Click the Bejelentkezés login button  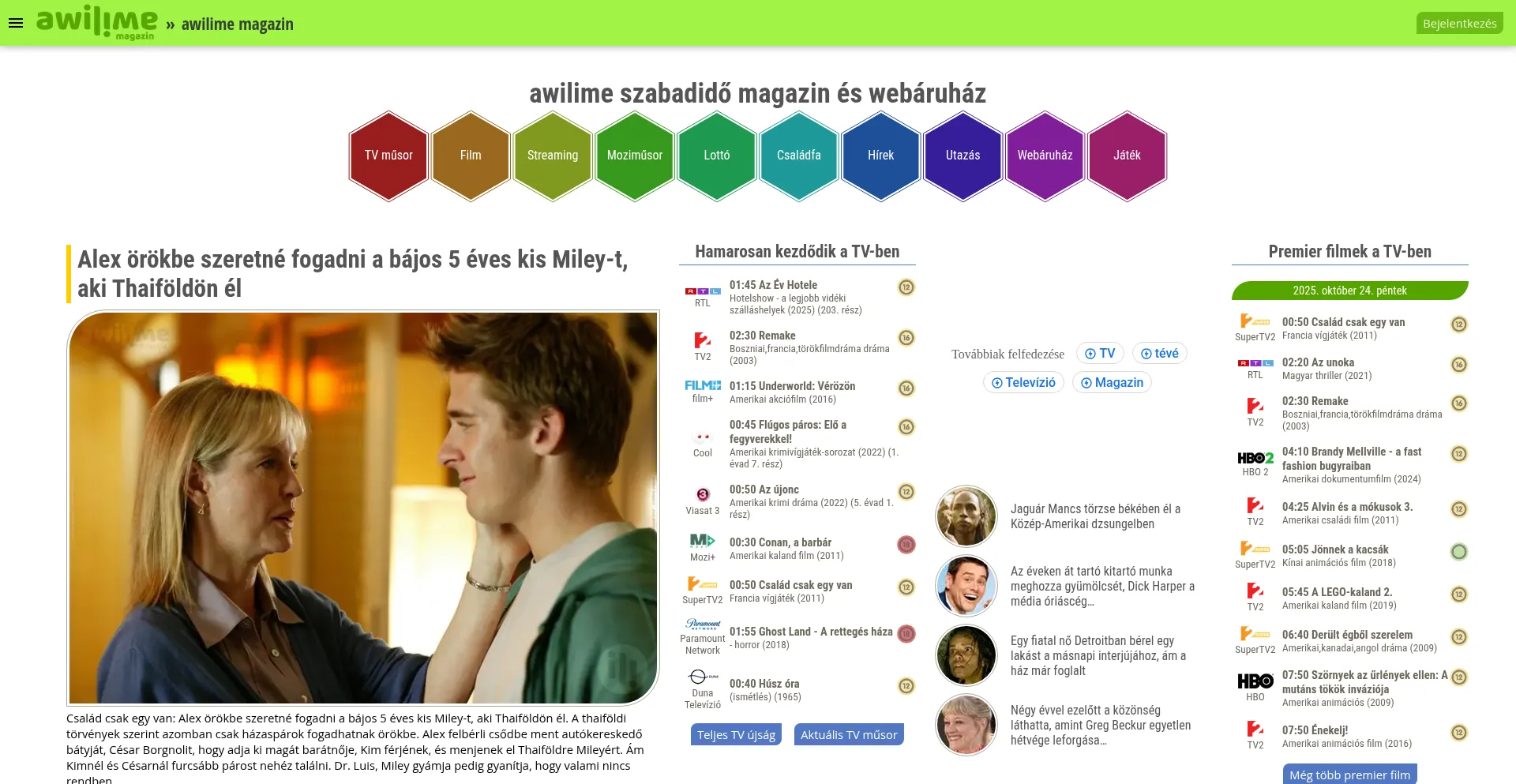pos(1459,23)
